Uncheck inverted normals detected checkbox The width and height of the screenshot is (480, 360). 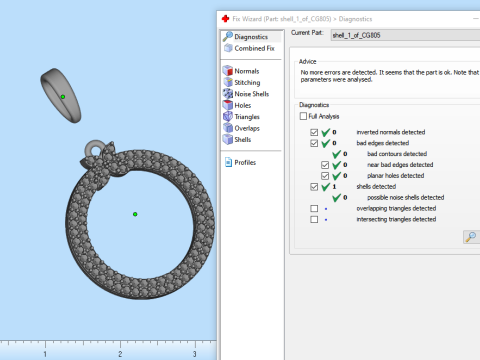tap(314, 132)
